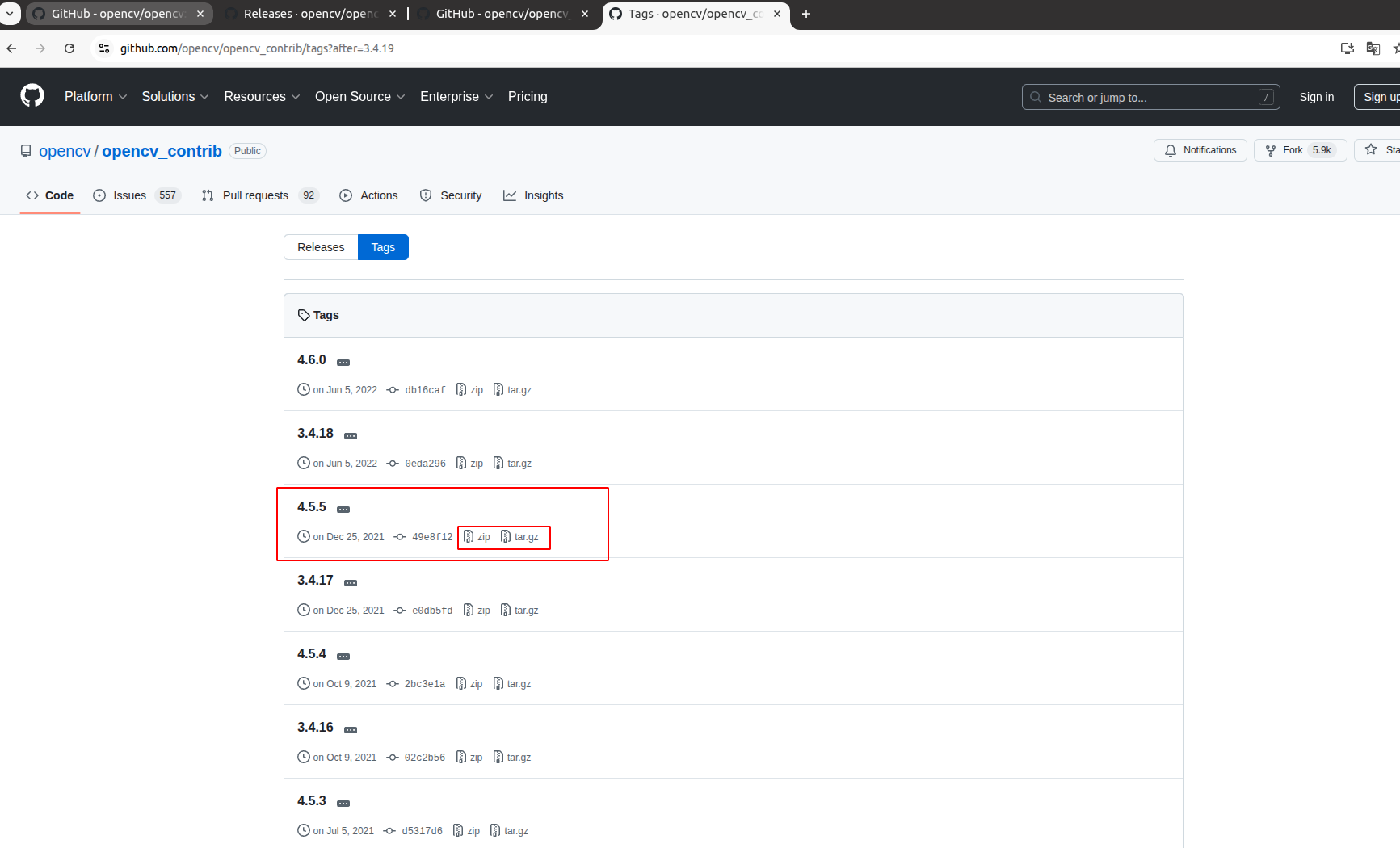1400x848 pixels.
Task: Open tag 4.5.3
Action: [x=311, y=801]
